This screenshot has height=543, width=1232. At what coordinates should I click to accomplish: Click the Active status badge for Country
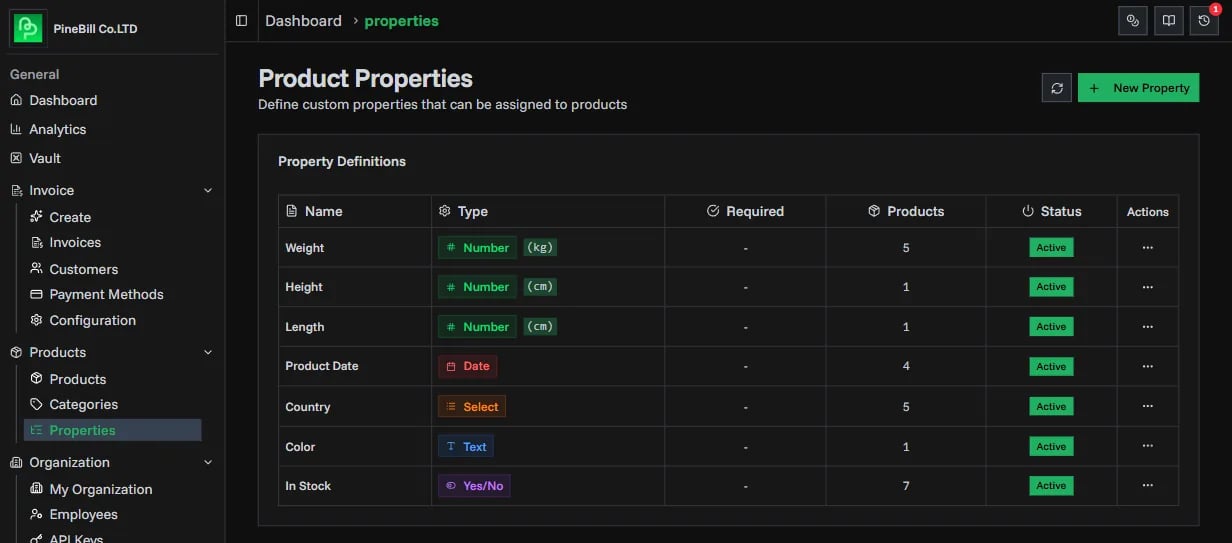tap(1051, 406)
